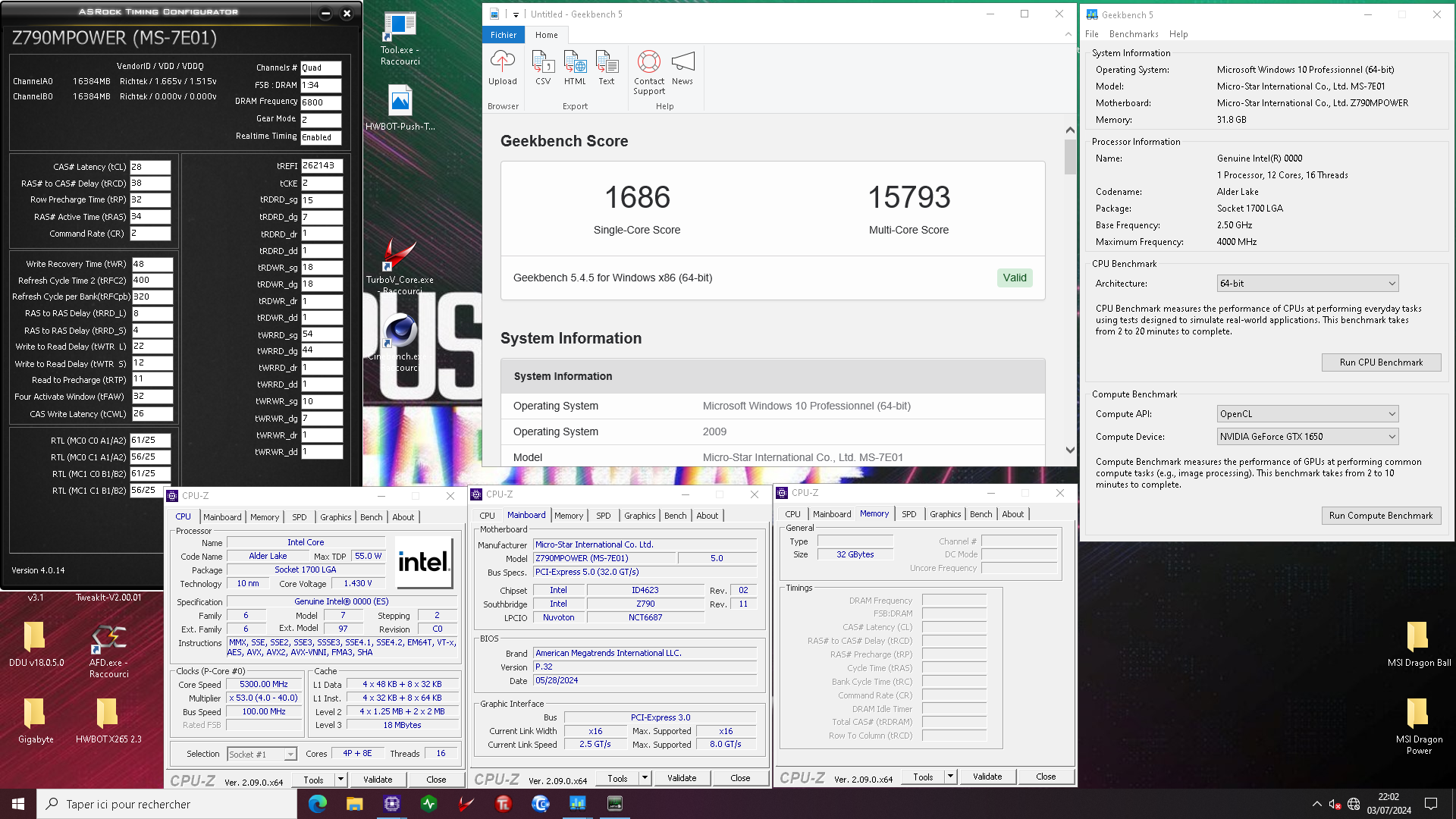The width and height of the screenshot is (1456, 819).
Task: Click the CAS# Latency (tCL) field
Action: 150,167
